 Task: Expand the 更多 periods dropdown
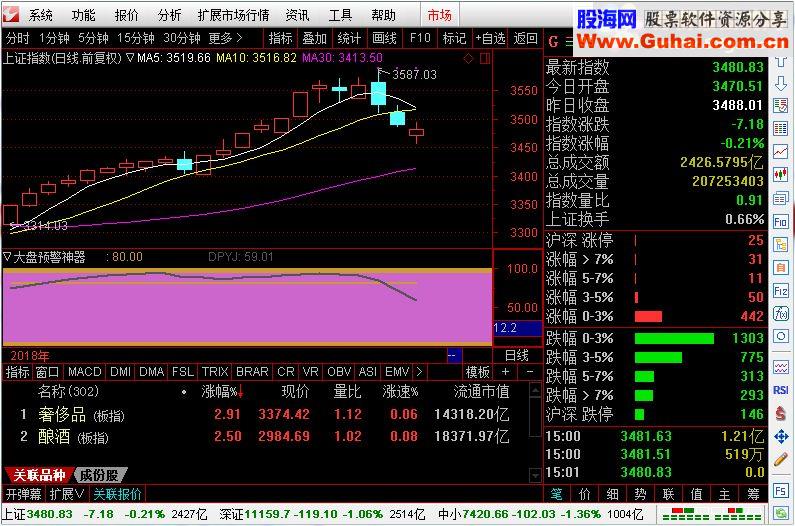(225, 38)
